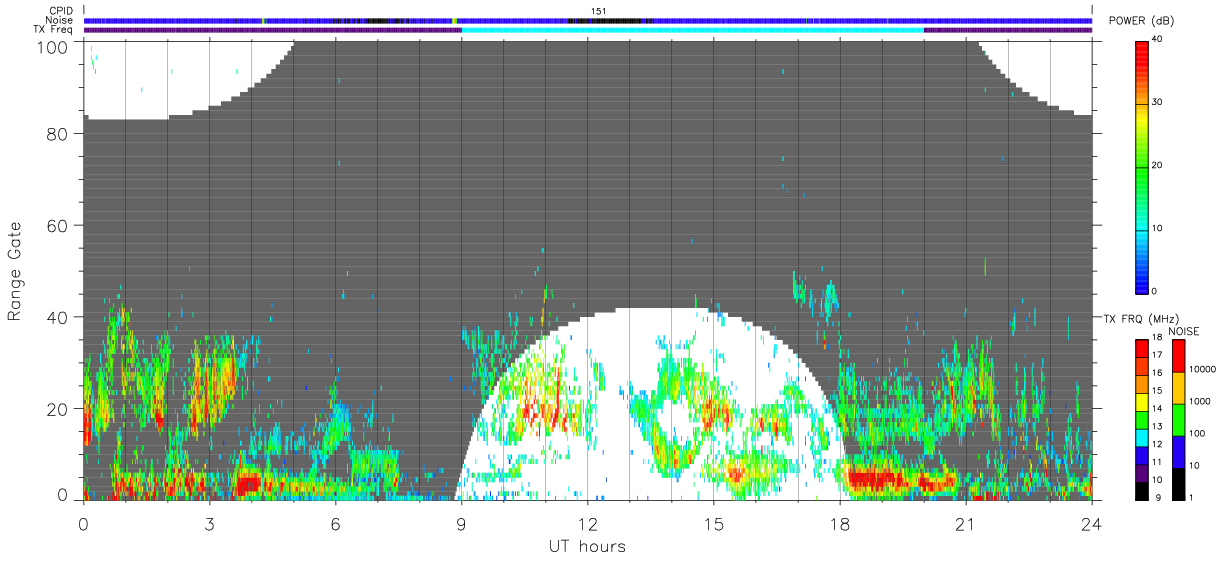Click the black patch in the Noise strip
This screenshot has width=1228, height=567.
[610, 20]
